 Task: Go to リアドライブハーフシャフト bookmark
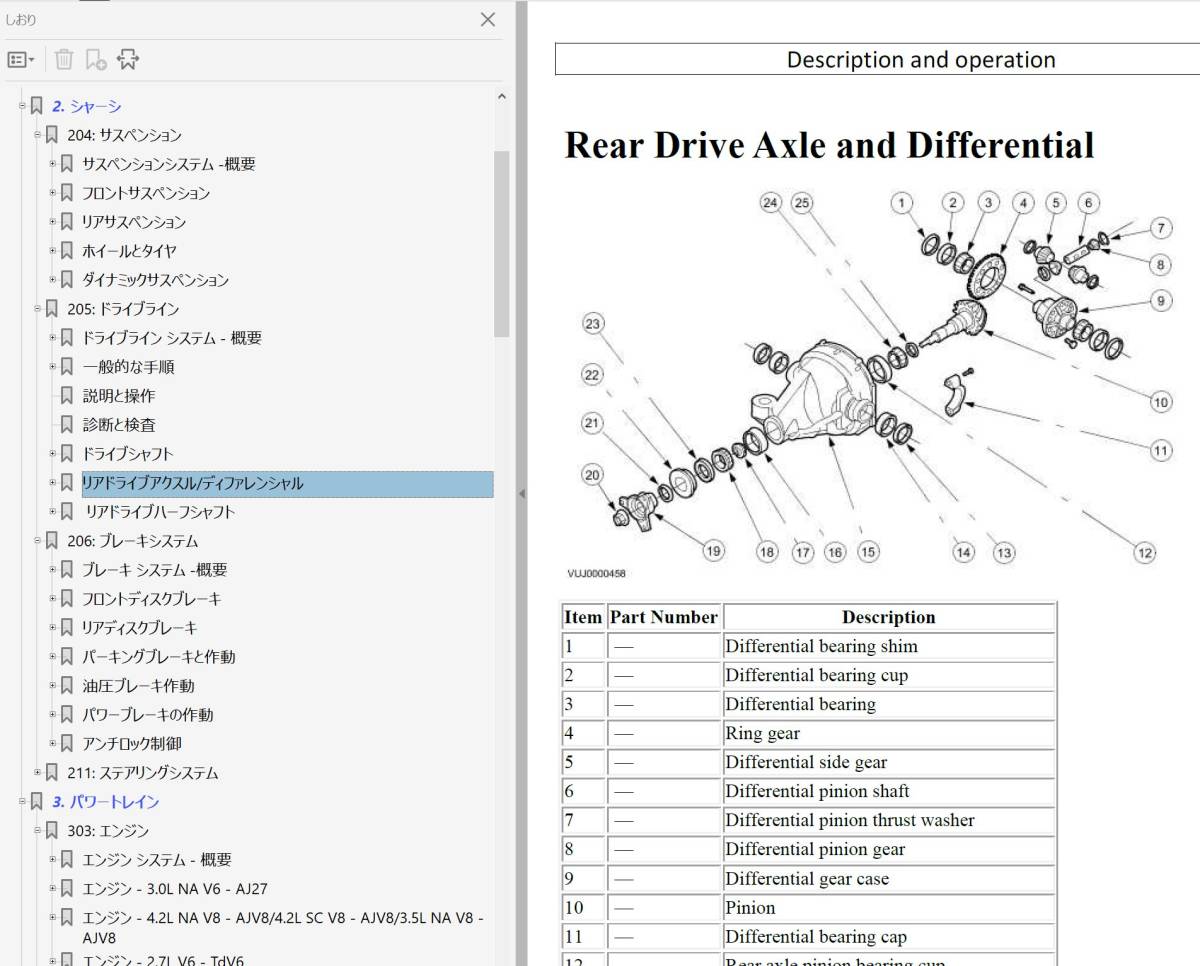(x=160, y=512)
